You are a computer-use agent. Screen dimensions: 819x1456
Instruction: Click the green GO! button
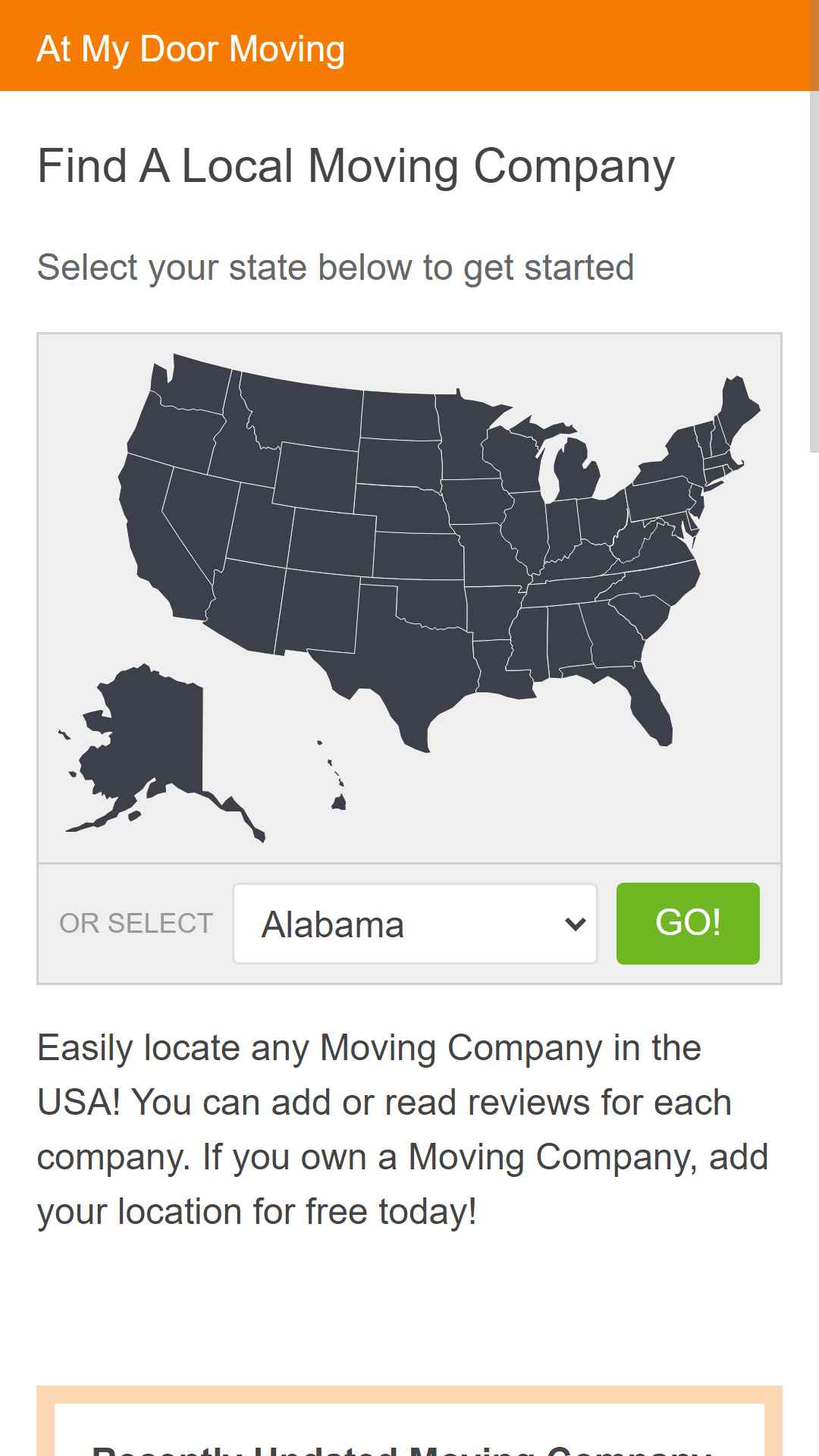(688, 924)
